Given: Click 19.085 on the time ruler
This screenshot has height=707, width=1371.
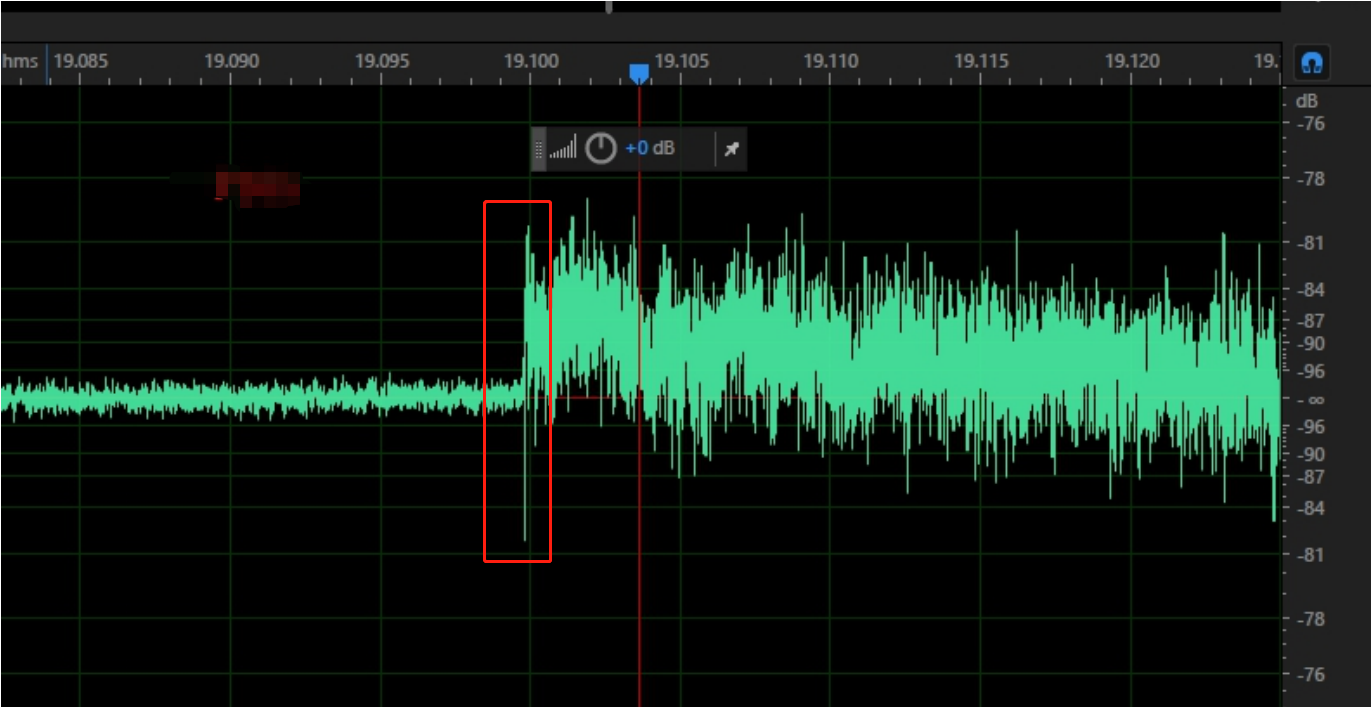Looking at the screenshot, I should (x=80, y=61).
